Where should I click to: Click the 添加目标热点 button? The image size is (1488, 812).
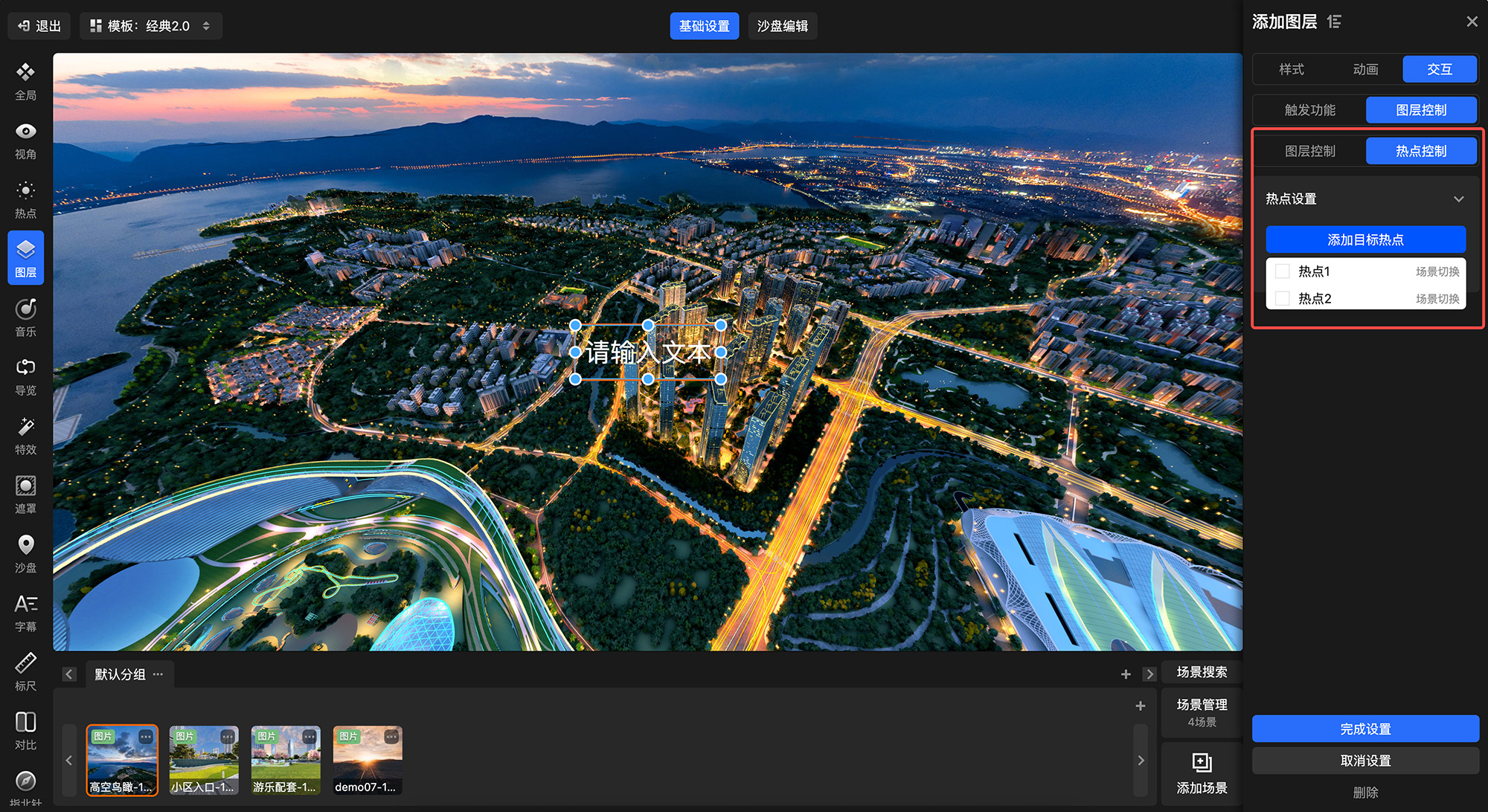[x=1365, y=239]
